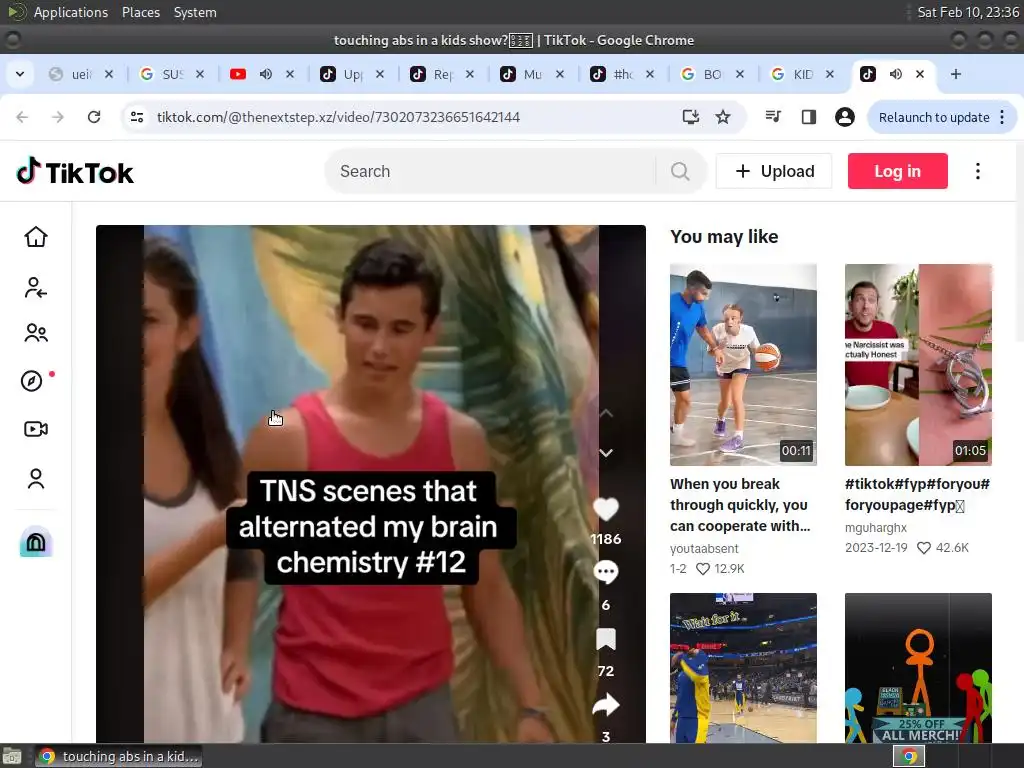Switch to the YouTube tab
The width and height of the screenshot is (1024, 768).
click(x=239, y=74)
